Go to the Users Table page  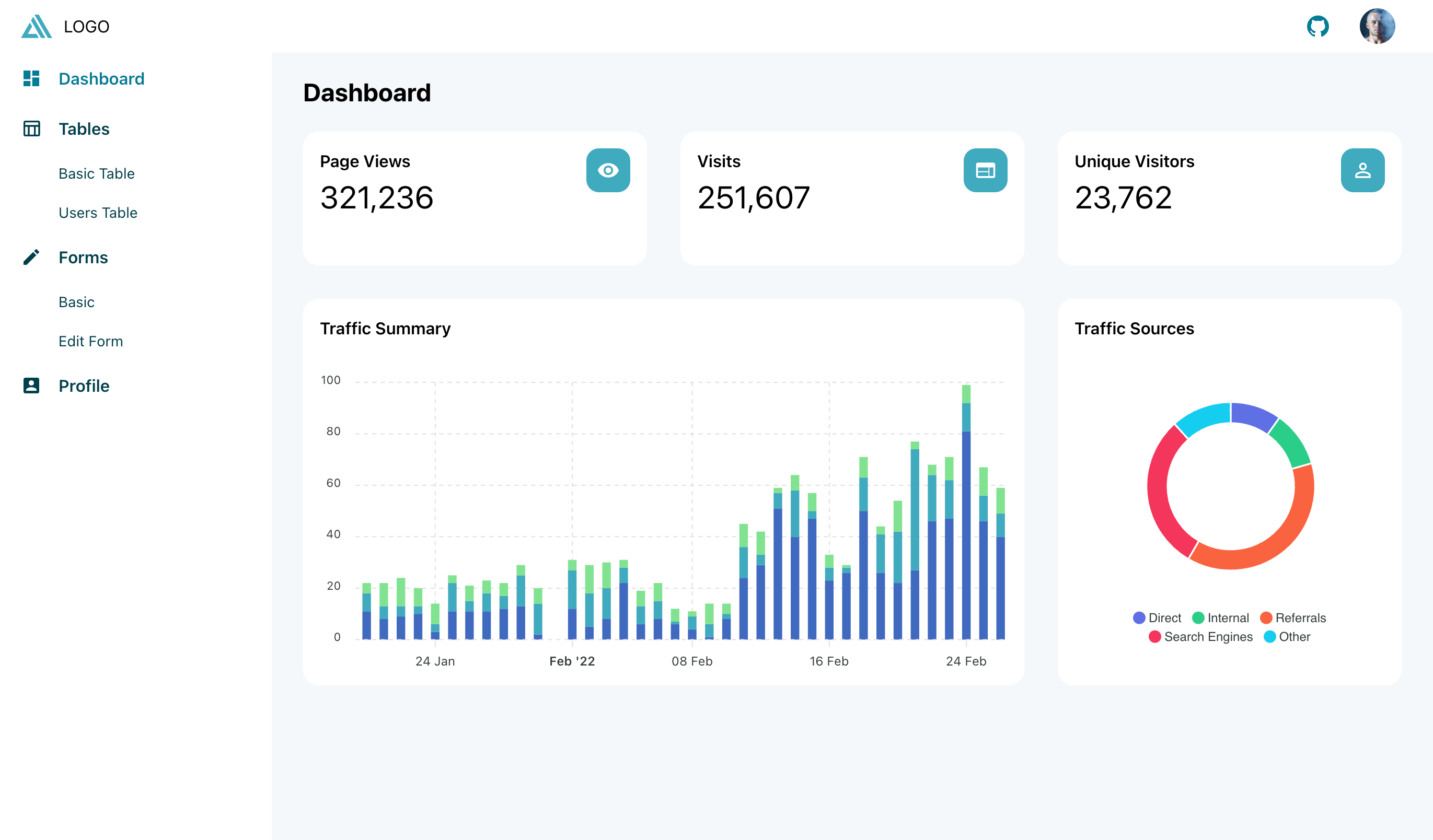click(x=98, y=213)
